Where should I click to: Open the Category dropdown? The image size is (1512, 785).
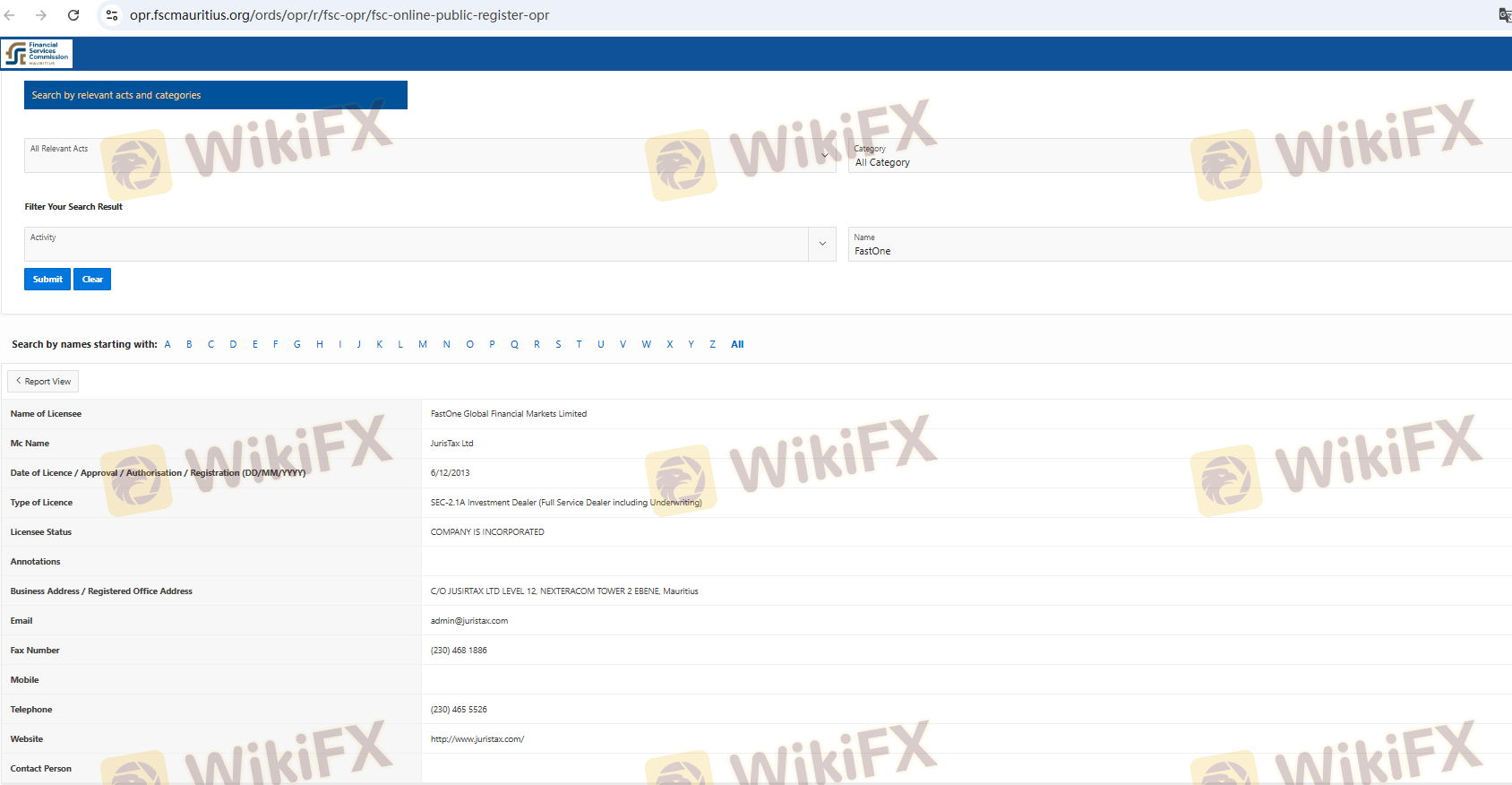(1180, 155)
